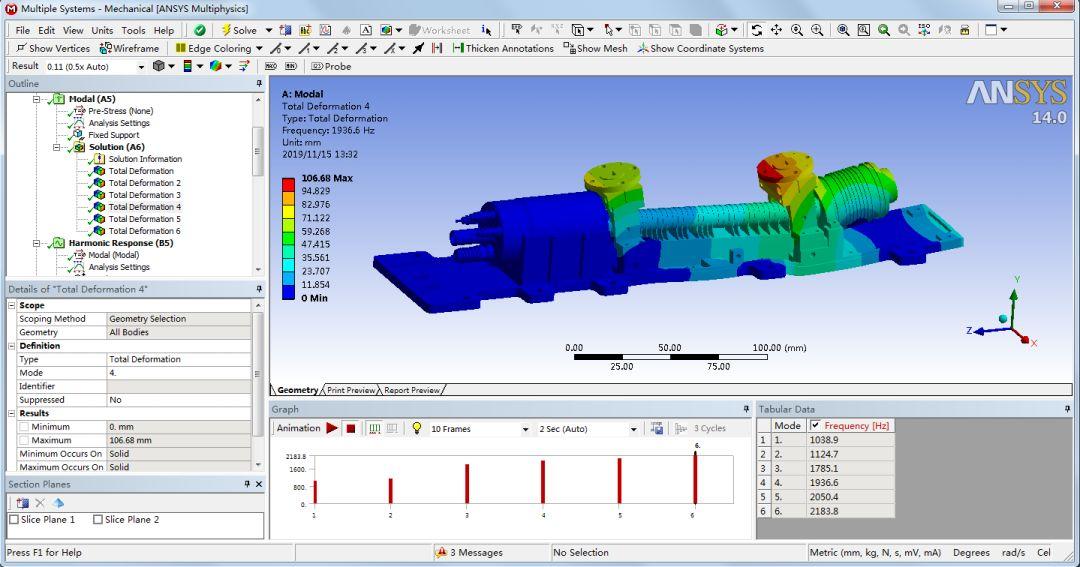Stop the animation

[x=351, y=429]
